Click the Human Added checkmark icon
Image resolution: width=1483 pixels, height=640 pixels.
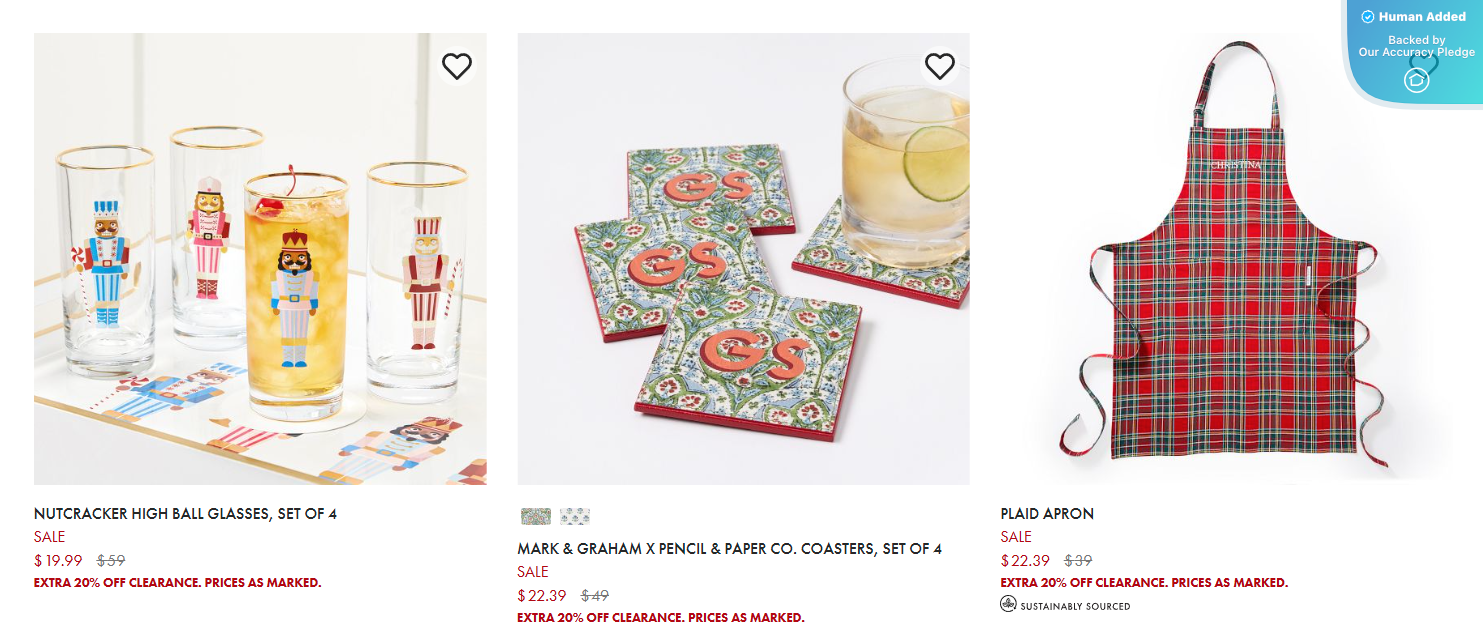(x=1367, y=17)
